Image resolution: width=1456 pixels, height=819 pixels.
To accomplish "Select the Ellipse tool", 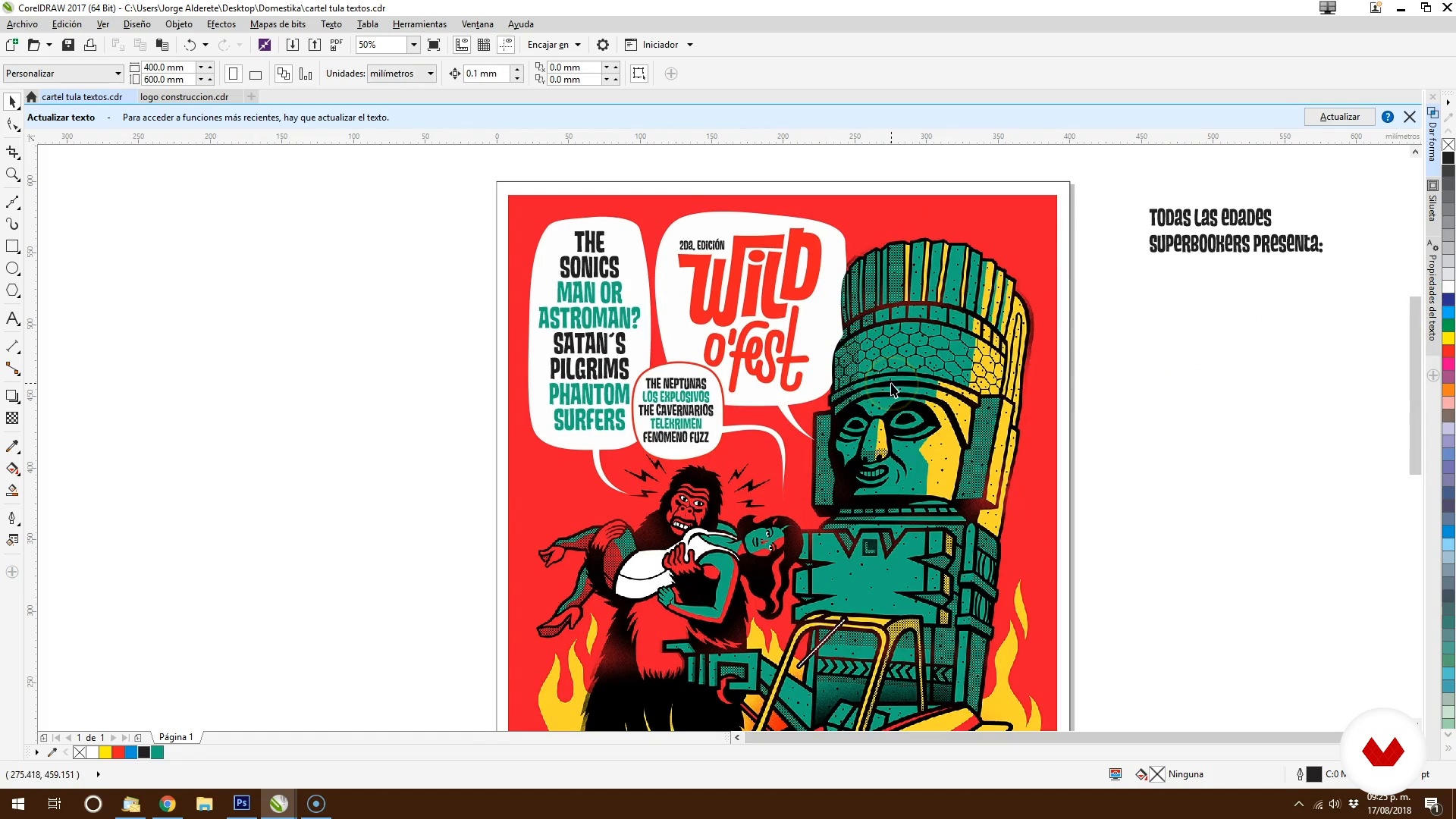I will point(12,268).
